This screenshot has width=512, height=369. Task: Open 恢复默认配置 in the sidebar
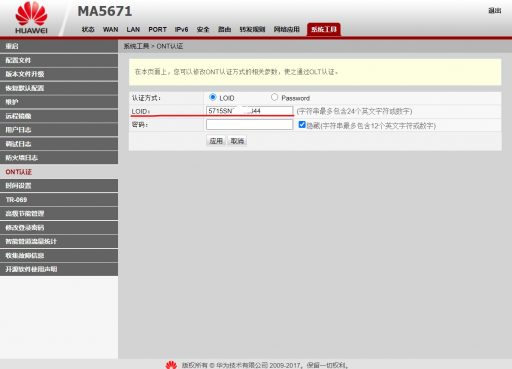point(59,88)
